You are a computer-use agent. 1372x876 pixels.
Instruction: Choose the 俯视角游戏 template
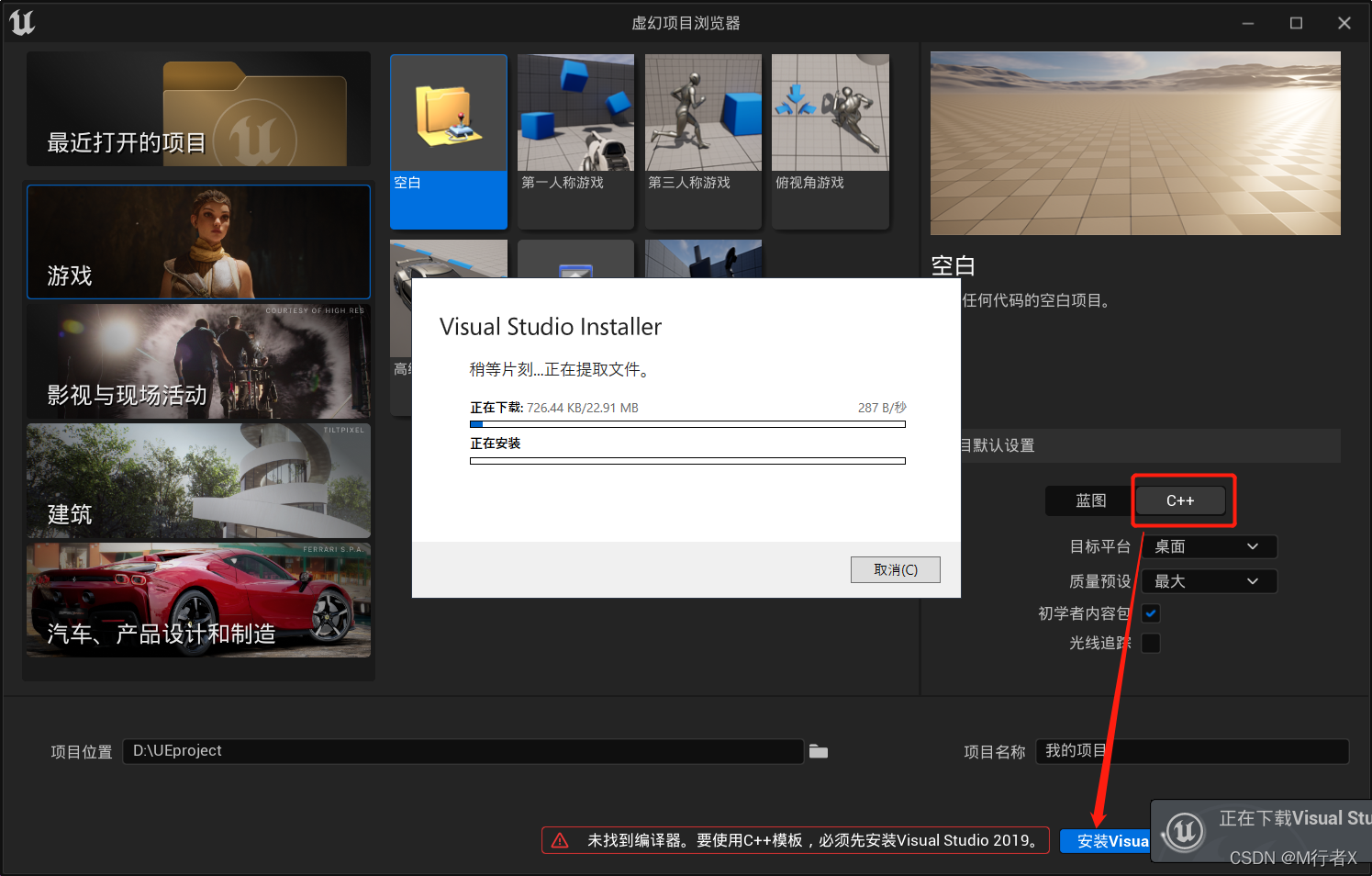point(831,141)
